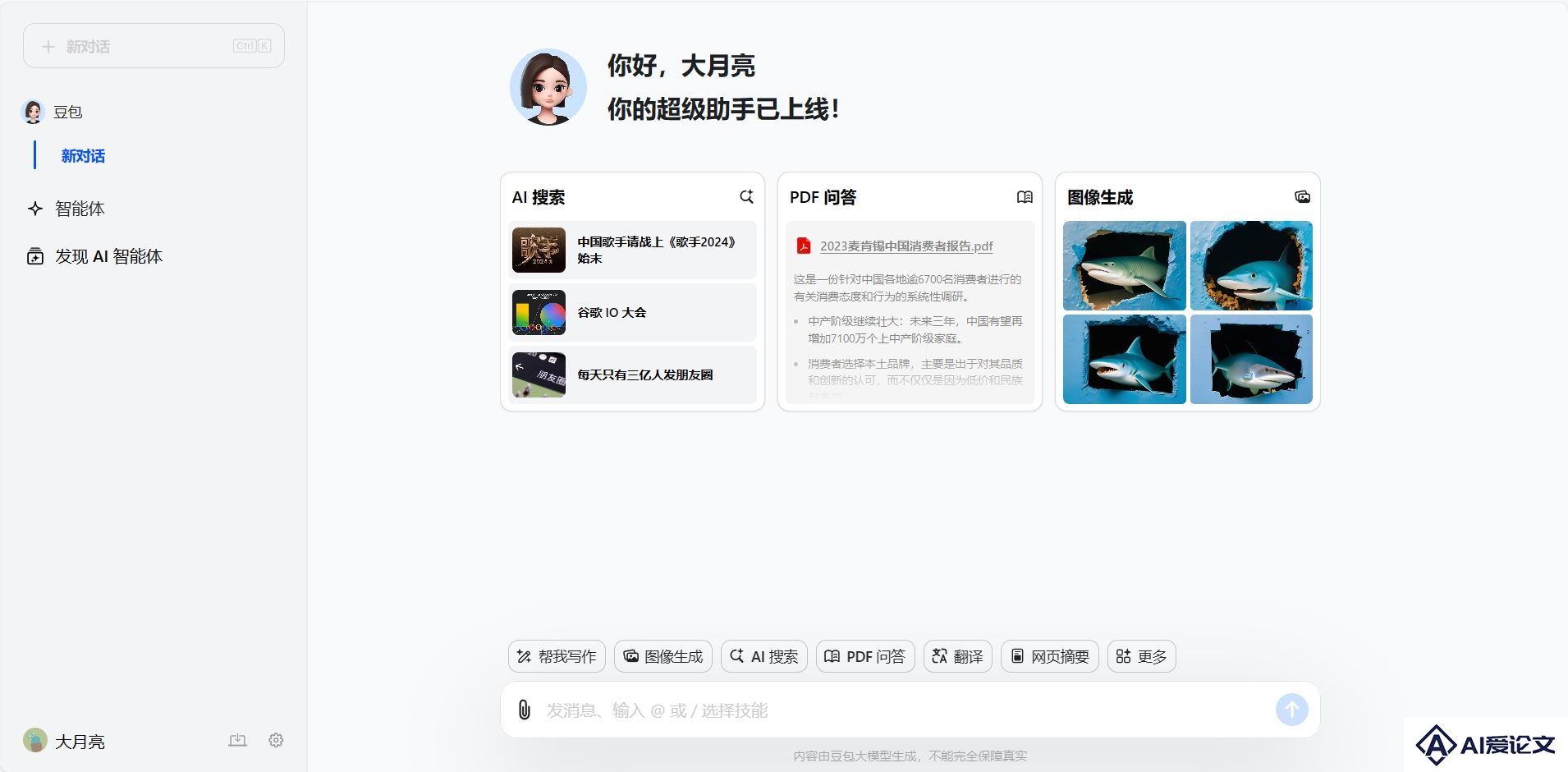Expand the 更多 skills menu
The height and width of the screenshot is (772, 1568).
click(x=1141, y=656)
